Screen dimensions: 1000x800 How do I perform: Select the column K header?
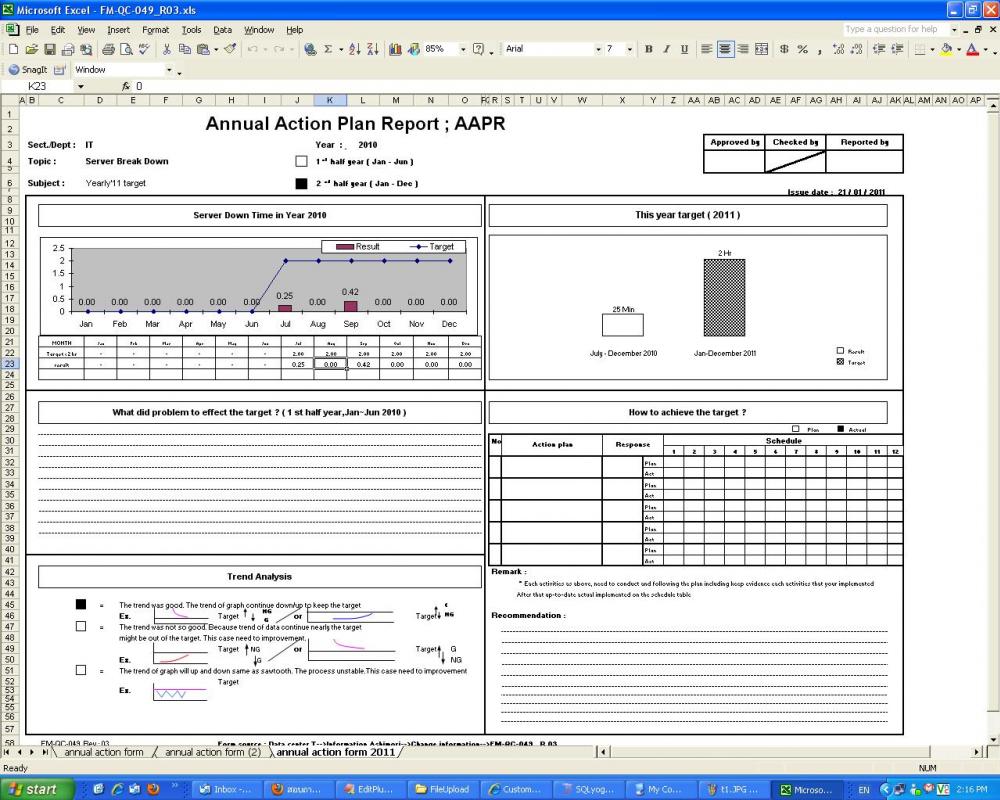(330, 100)
